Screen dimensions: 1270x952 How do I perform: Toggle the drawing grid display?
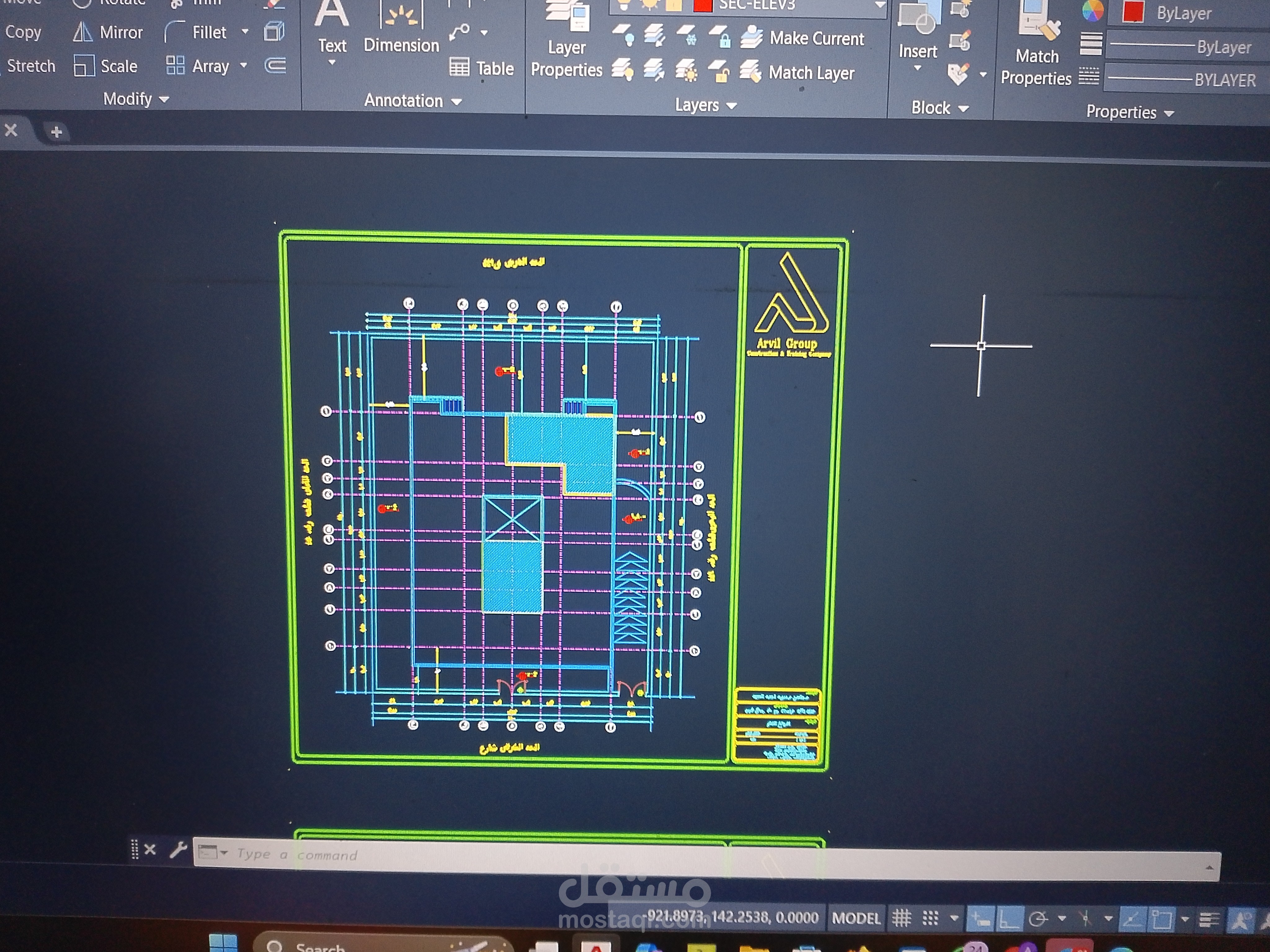pos(901,918)
